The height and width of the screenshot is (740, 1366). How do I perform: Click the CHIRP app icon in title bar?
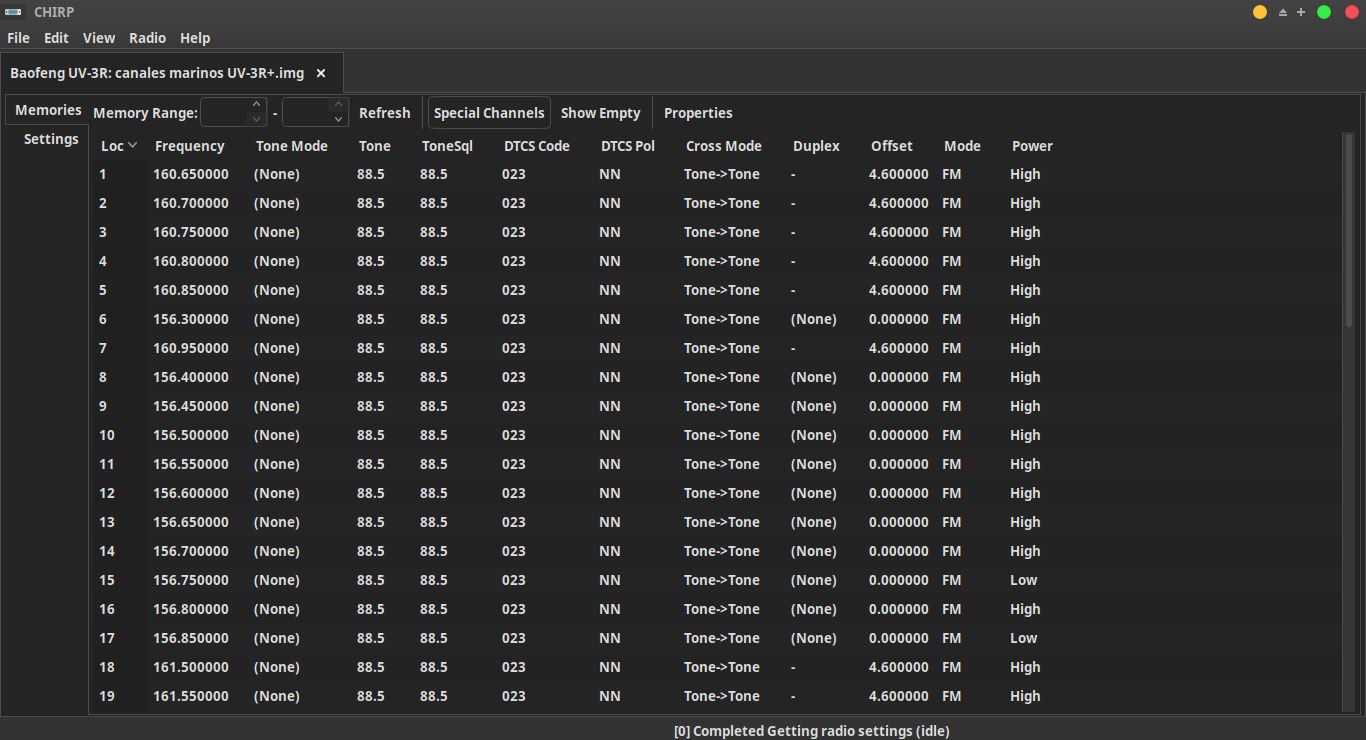point(14,12)
